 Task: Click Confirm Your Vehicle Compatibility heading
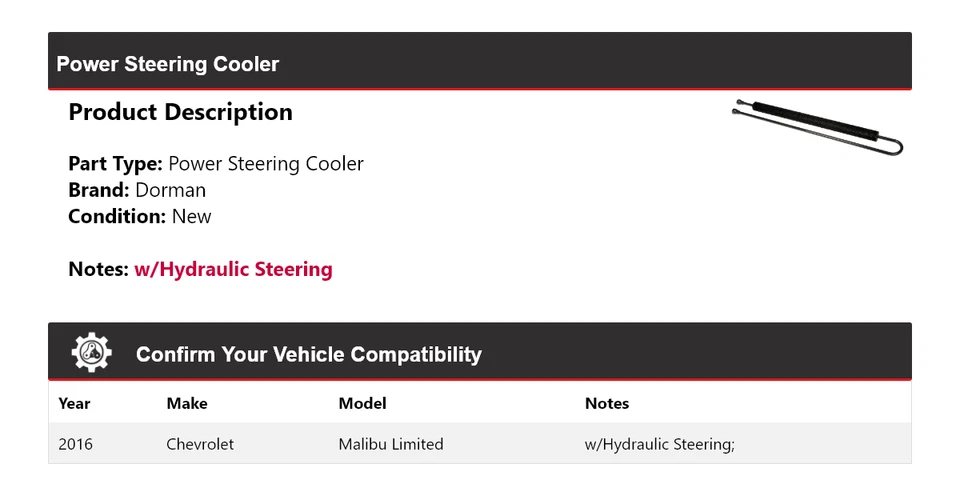click(308, 354)
